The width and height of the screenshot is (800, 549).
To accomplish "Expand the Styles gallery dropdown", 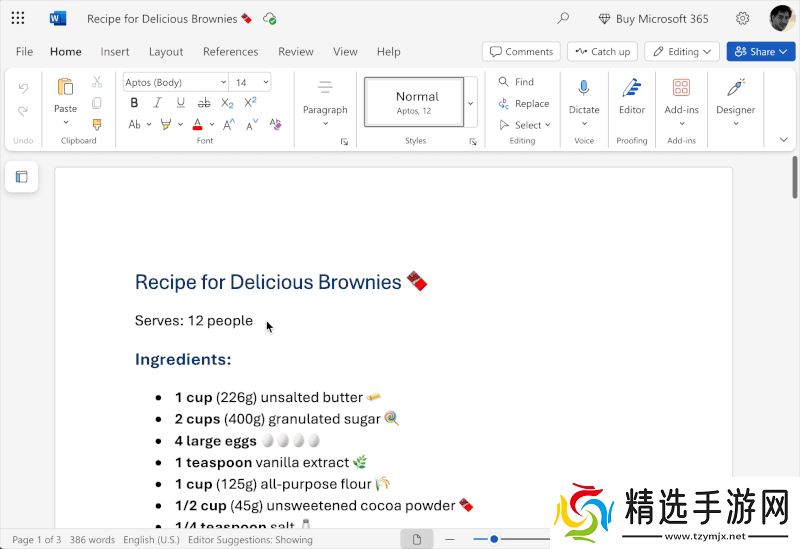I will tap(470, 102).
